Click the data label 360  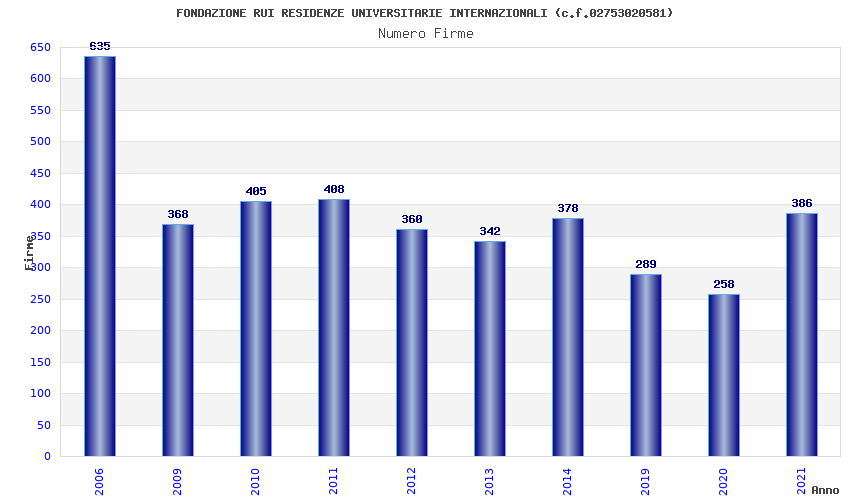click(x=412, y=219)
